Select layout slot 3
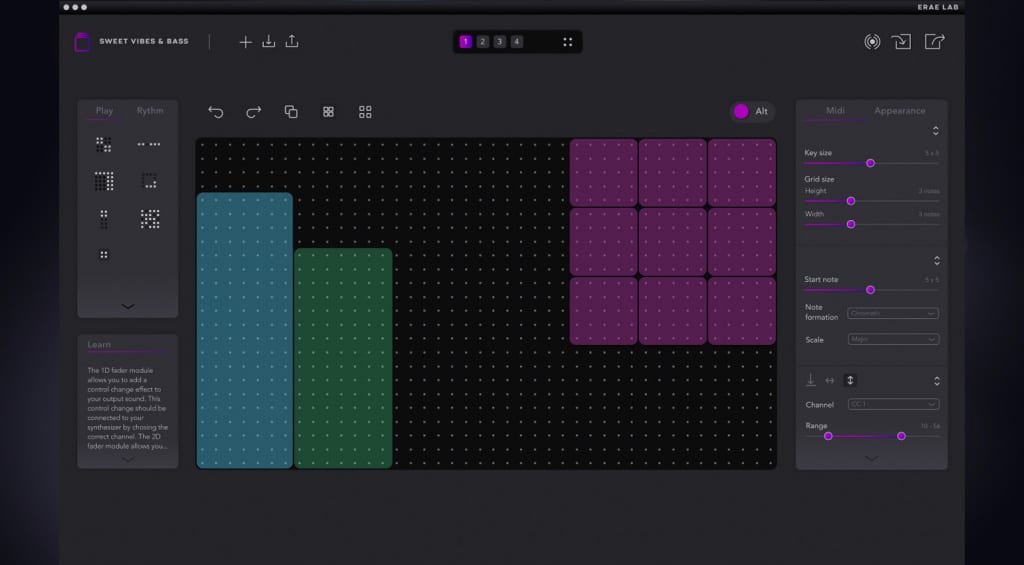Screen dimensions: 1024x565 (x=499, y=42)
